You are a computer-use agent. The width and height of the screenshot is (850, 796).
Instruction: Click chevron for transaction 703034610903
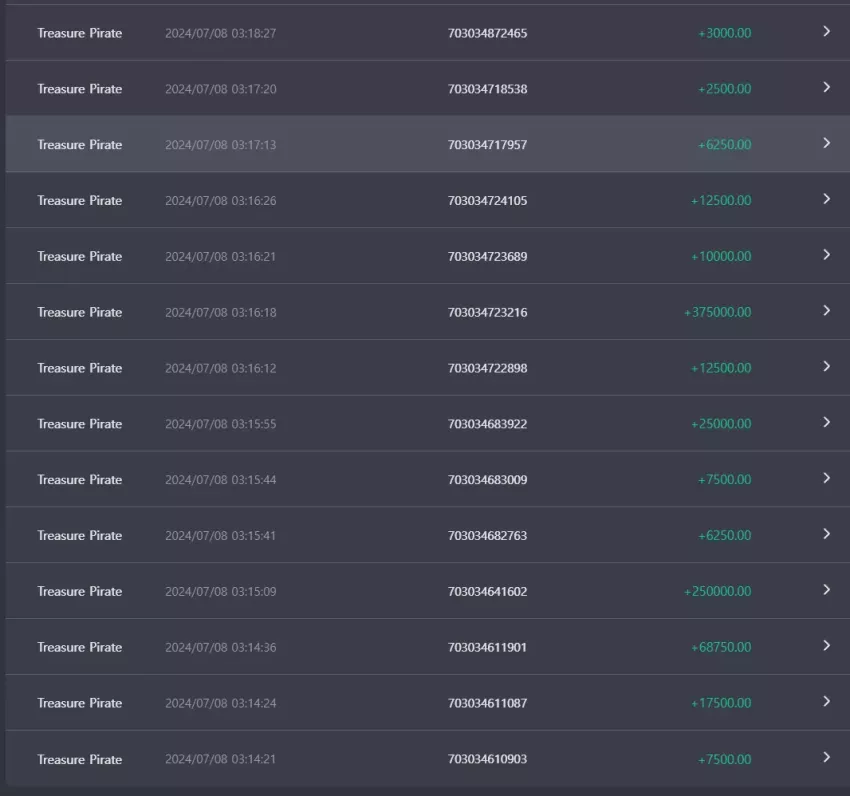[x=826, y=758]
